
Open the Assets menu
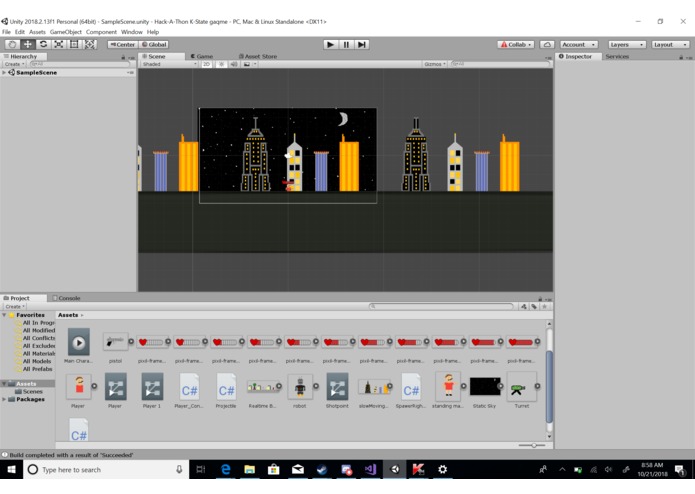pyautogui.click(x=37, y=32)
